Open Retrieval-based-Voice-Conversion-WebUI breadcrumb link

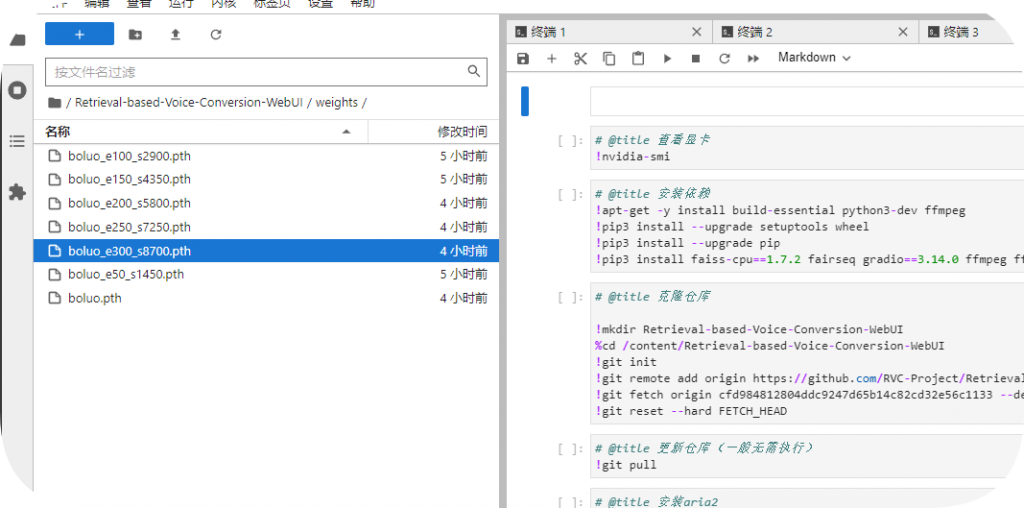[189, 103]
